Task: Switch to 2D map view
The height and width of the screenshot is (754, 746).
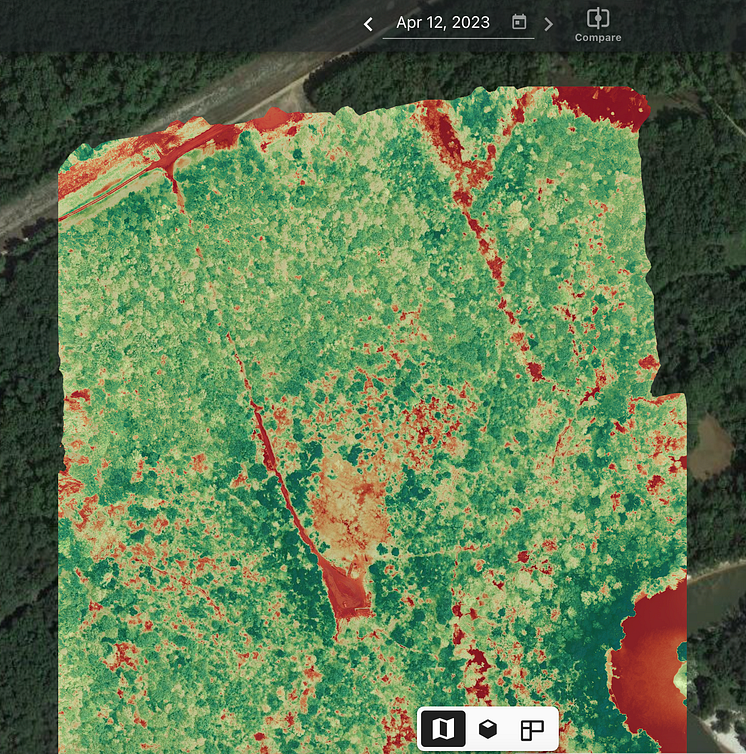Action: coord(443,729)
